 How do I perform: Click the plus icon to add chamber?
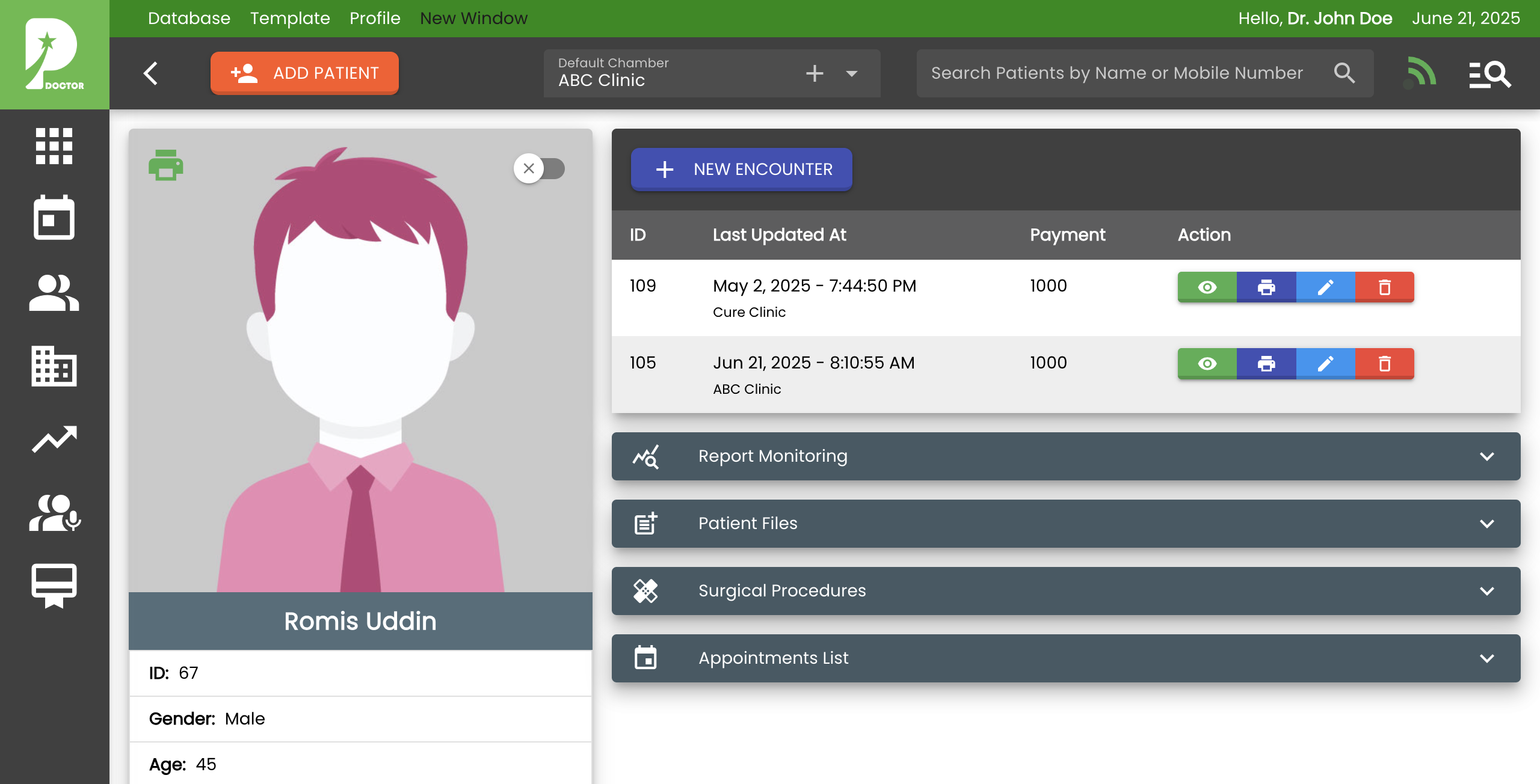tap(815, 73)
